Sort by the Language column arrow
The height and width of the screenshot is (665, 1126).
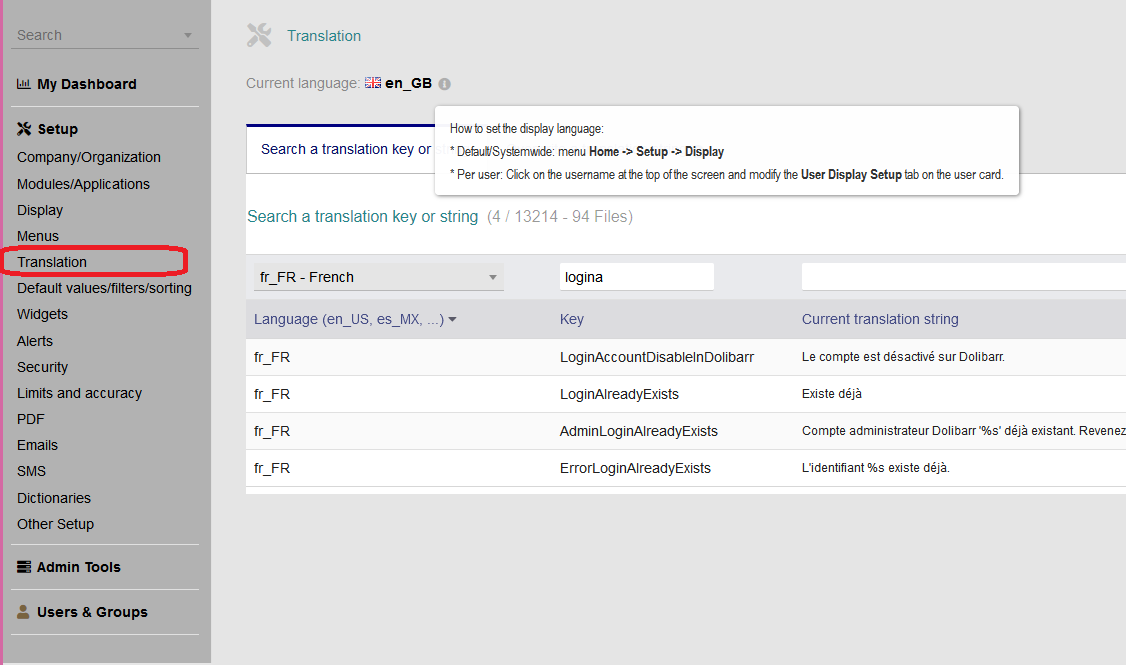[x=452, y=320]
